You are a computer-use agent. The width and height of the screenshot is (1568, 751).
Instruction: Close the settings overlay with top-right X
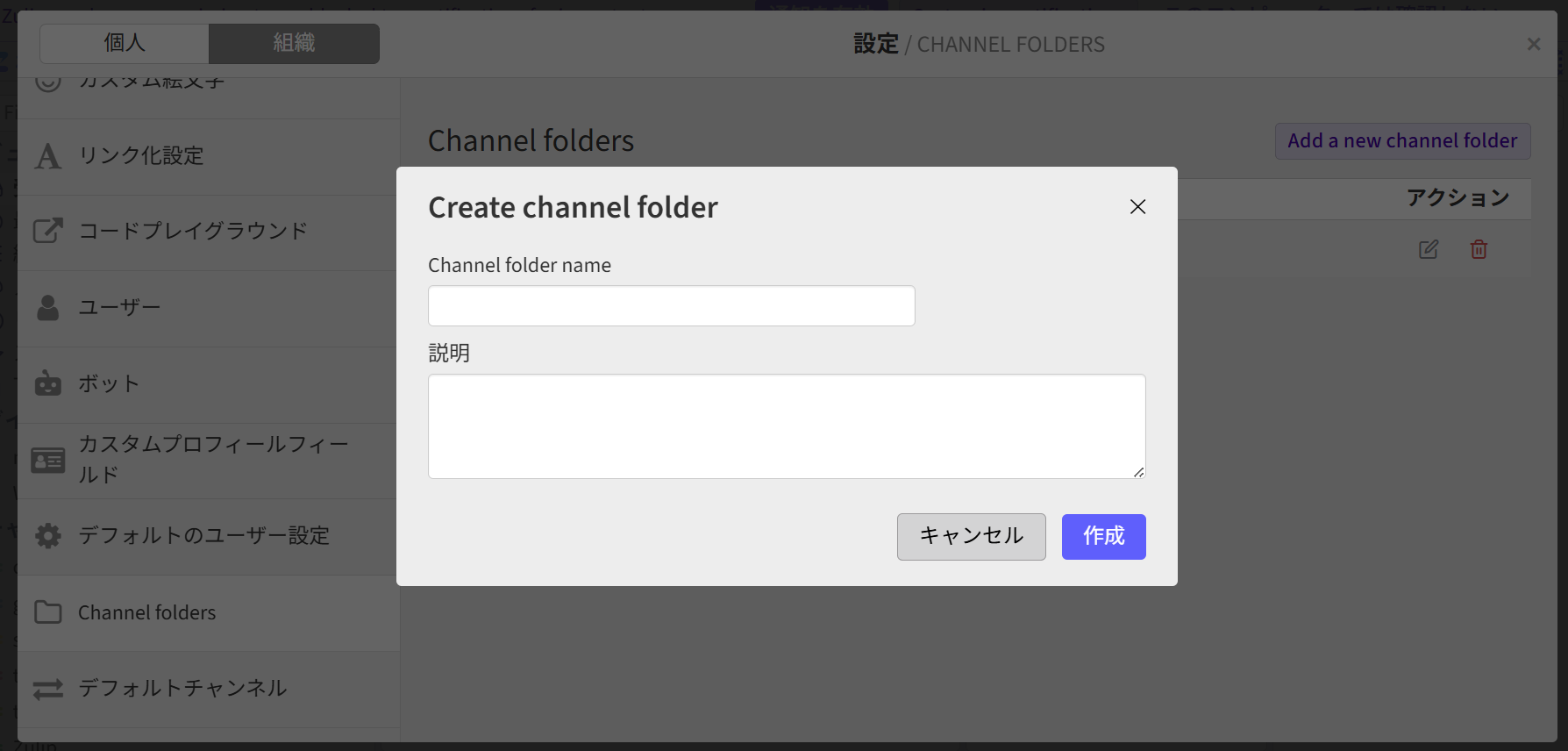coord(1533,44)
